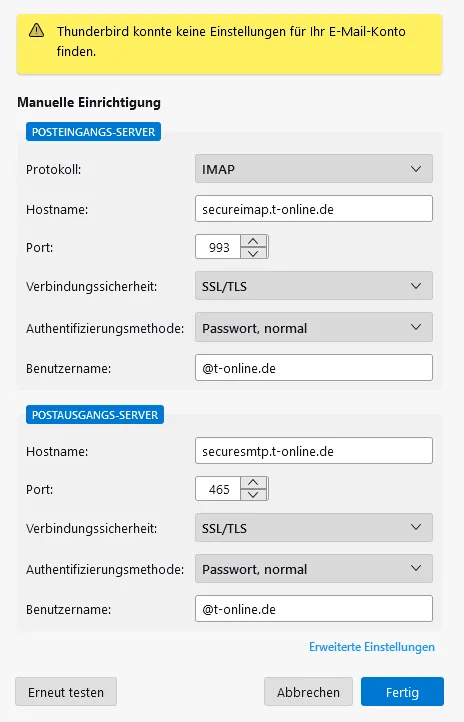Decrease the outgoing server port with down arrow
464x722 pixels.
tap(253, 495)
